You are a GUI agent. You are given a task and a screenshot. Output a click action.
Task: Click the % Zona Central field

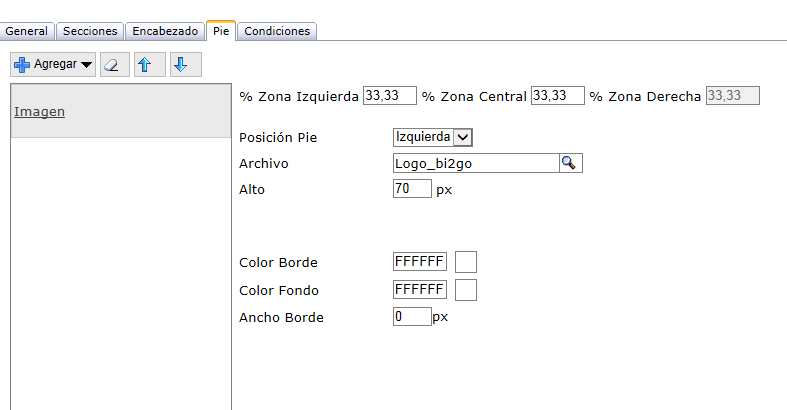tap(557, 96)
